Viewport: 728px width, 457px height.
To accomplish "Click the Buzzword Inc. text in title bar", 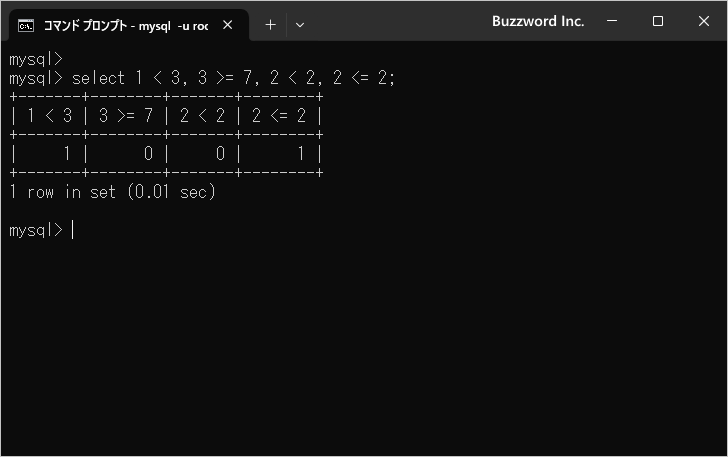I will [538, 21].
